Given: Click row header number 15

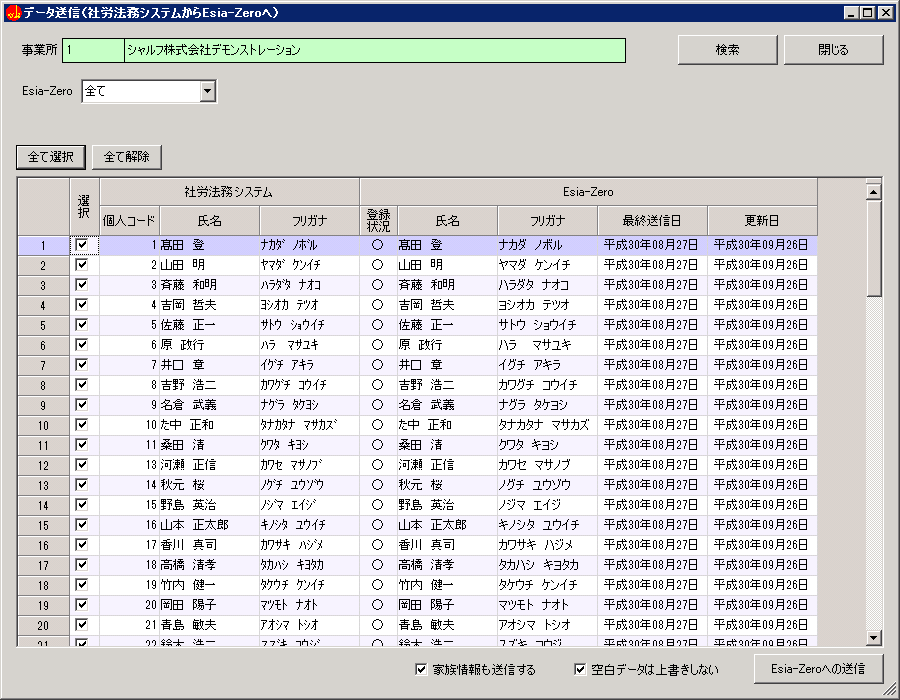Looking at the screenshot, I should tap(44, 525).
